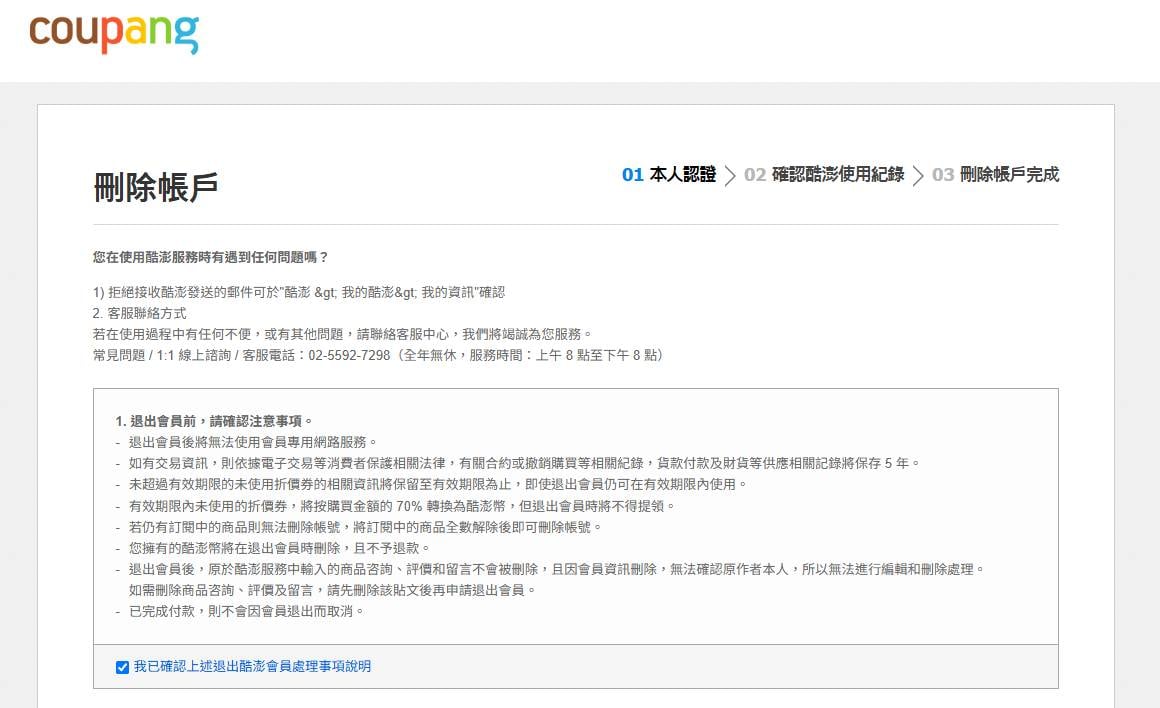Click the line 您擁有的酷澎幣將在退出會員時刪除，且不予退款。

280,548
